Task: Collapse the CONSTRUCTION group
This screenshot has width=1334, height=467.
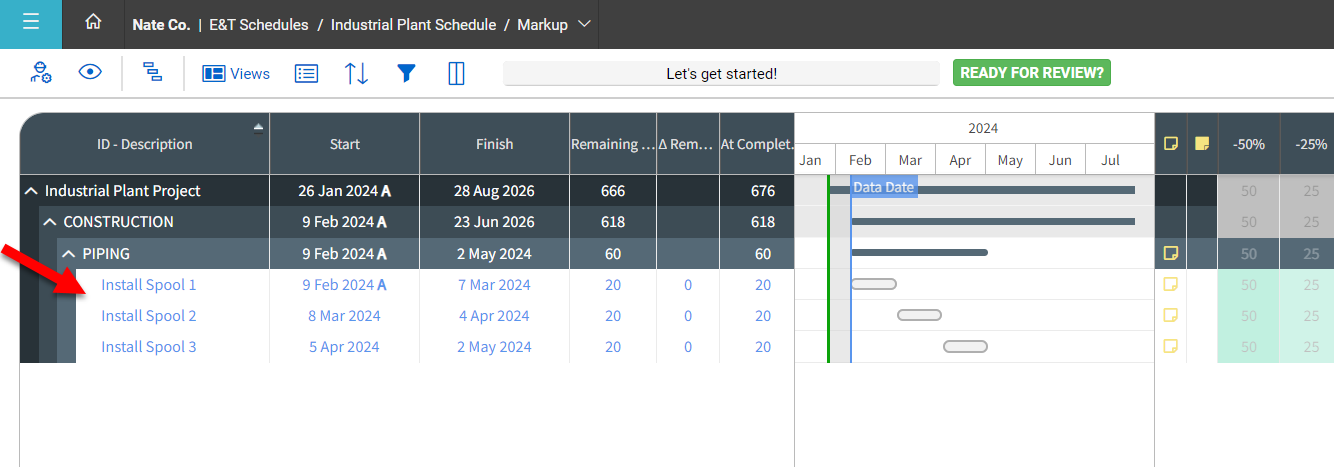Action: click(x=49, y=222)
